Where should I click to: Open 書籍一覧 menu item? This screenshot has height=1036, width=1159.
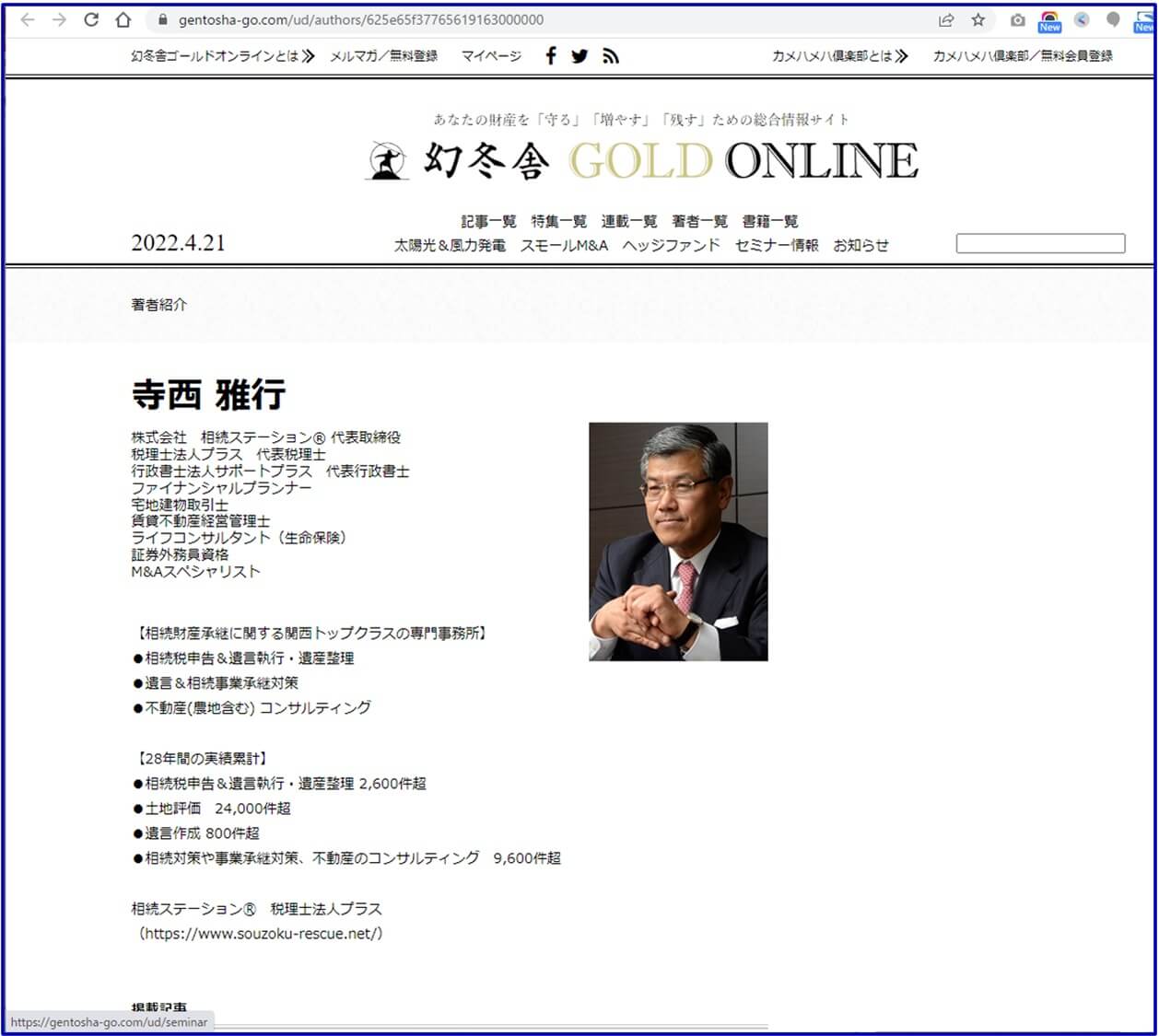pos(770,221)
